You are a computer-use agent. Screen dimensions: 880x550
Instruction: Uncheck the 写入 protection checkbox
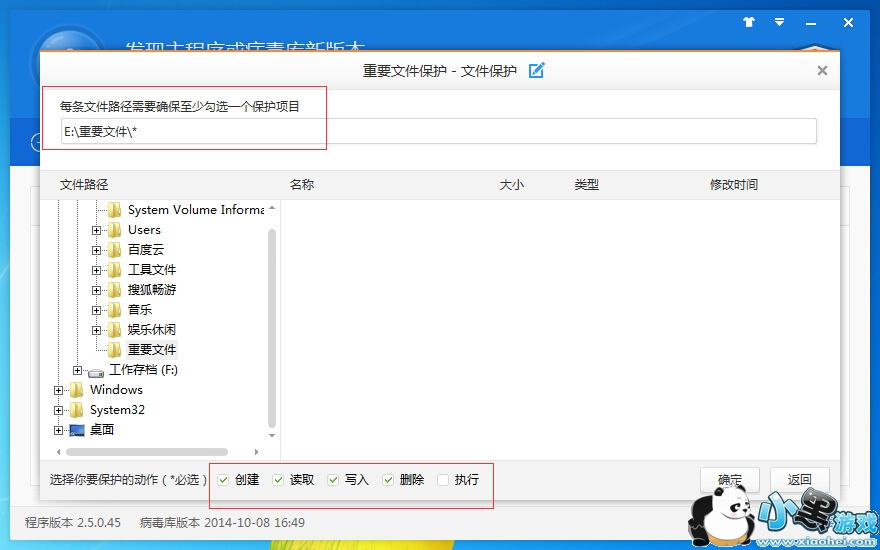(333, 480)
